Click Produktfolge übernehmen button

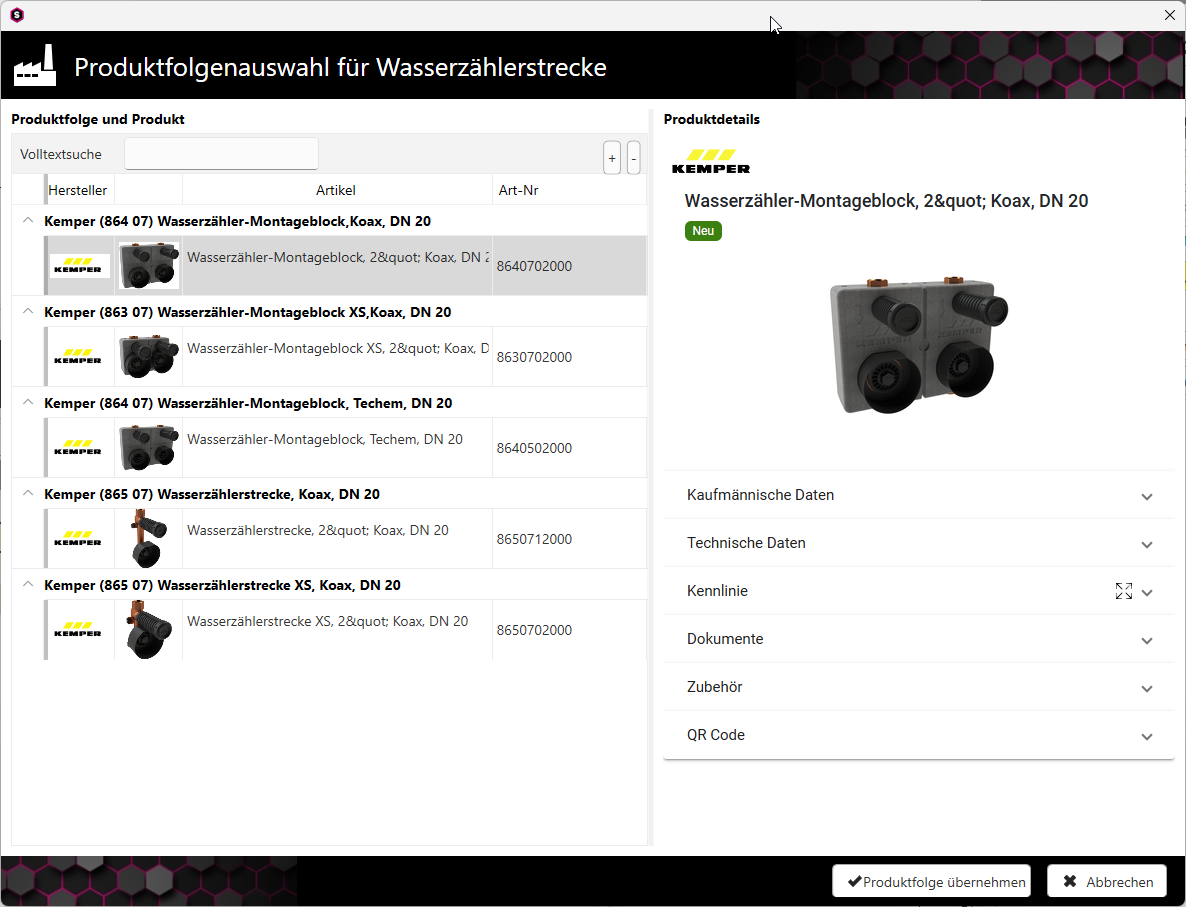coord(931,881)
